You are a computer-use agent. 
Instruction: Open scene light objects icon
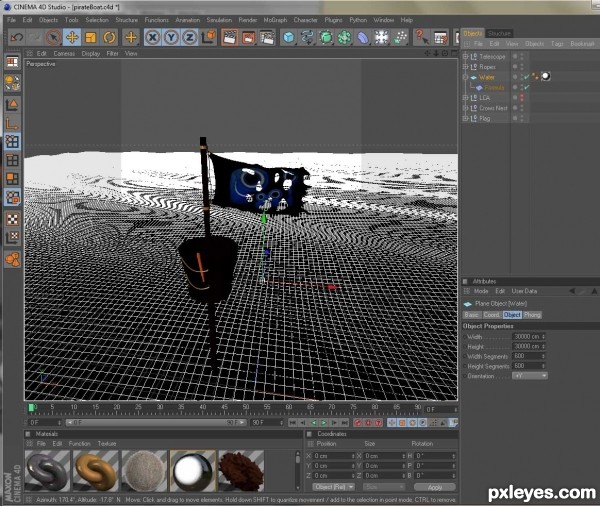pyautogui.click(x=382, y=38)
